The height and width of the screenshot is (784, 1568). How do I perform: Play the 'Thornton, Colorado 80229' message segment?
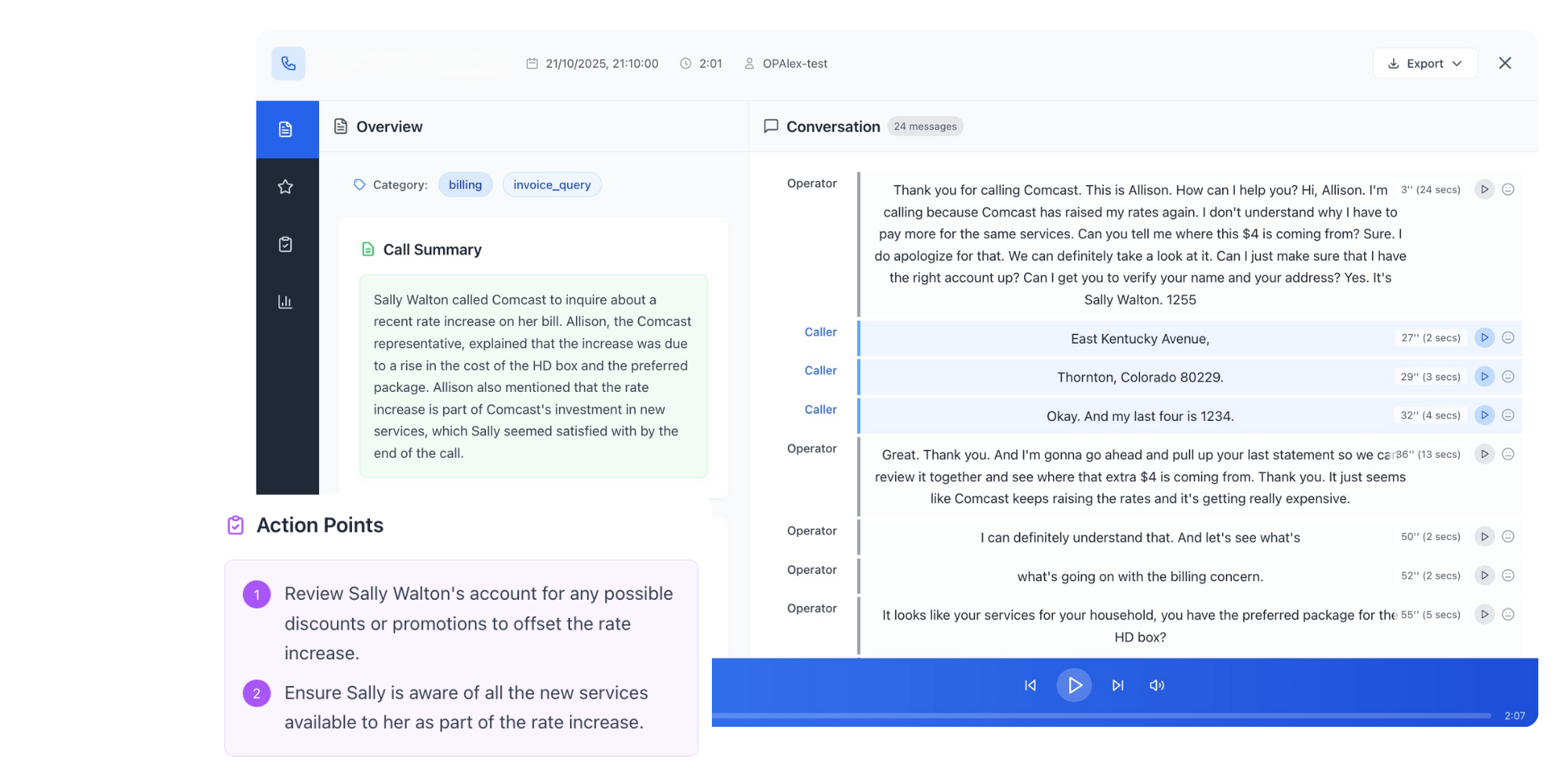[x=1484, y=376]
